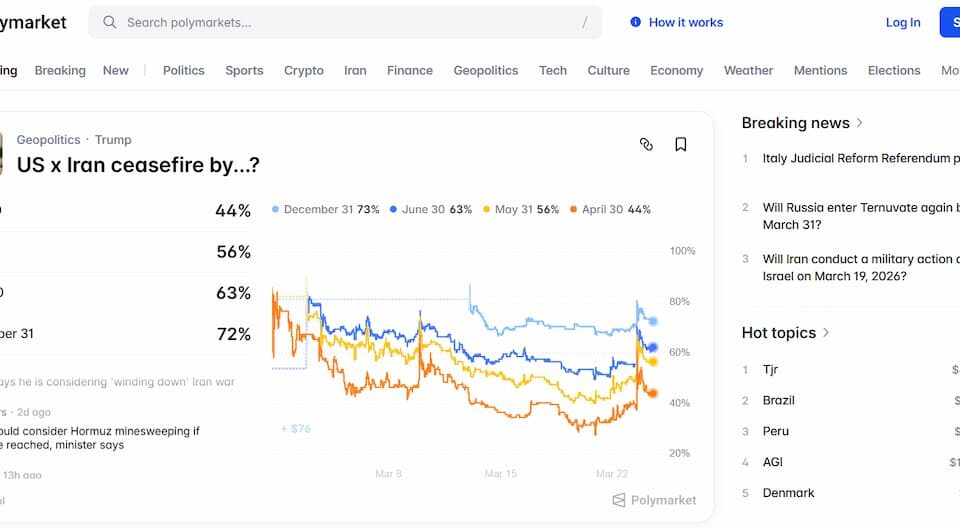The width and height of the screenshot is (960, 528).
Task: Focus the Search polymarkets input field
Action: pos(345,23)
